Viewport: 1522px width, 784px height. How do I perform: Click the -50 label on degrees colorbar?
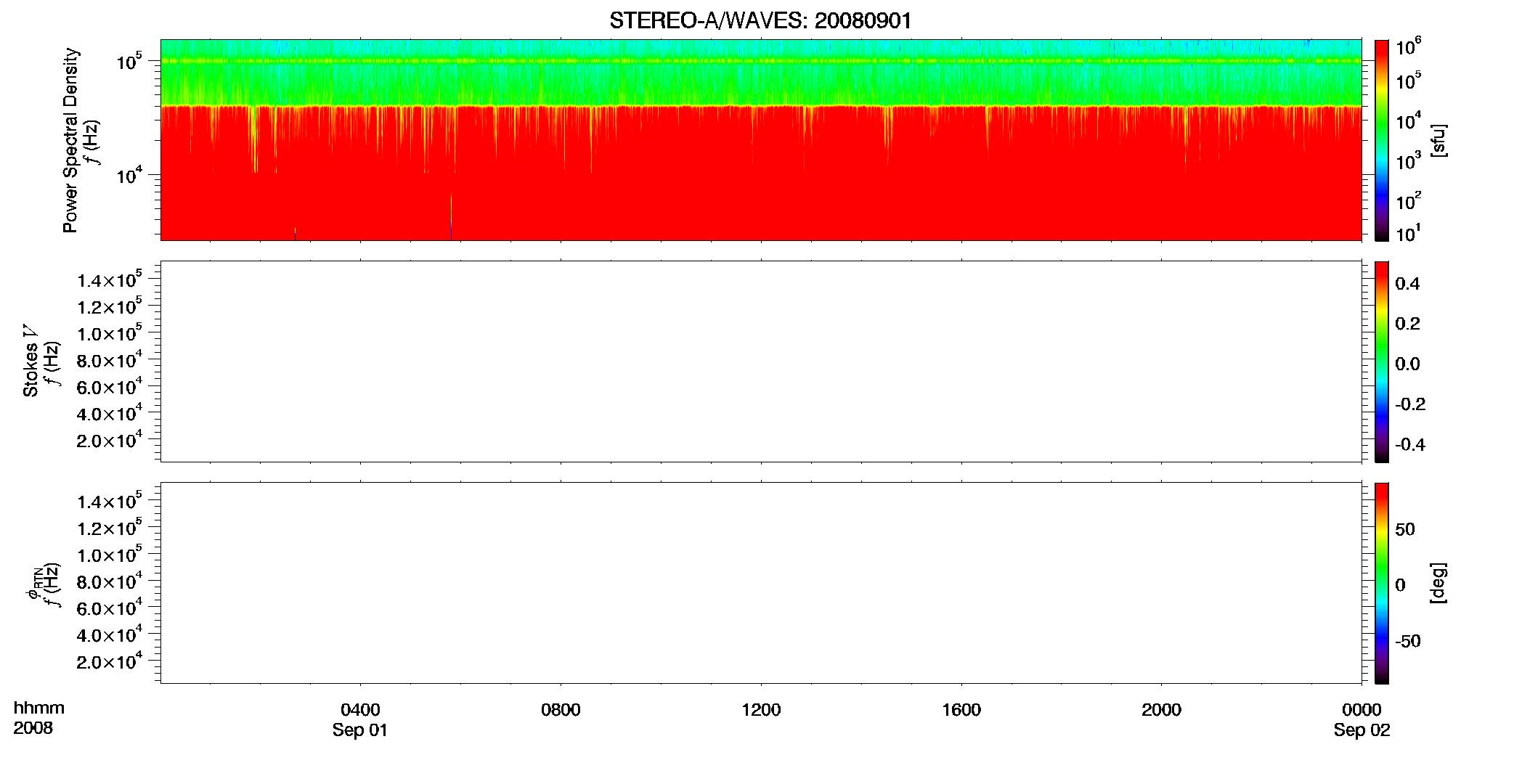pyautogui.click(x=1408, y=642)
